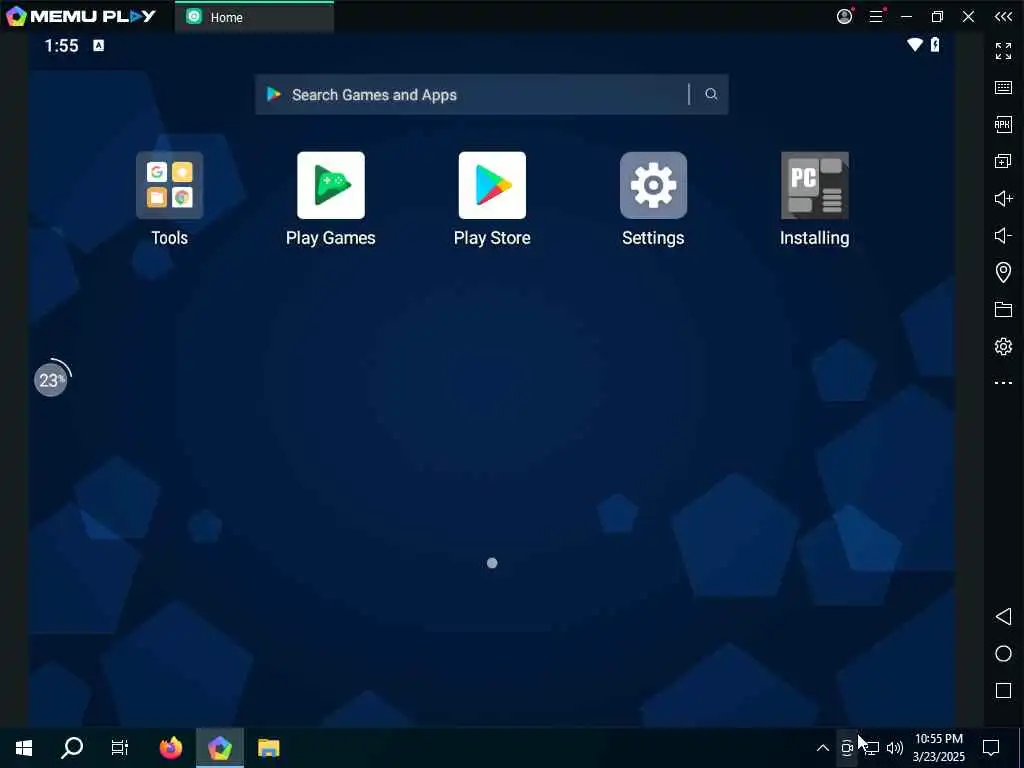Image resolution: width=1024 pixels, height=768 pixels.
Task: Tap the Android Back button
Action: tap(1003, 616)
